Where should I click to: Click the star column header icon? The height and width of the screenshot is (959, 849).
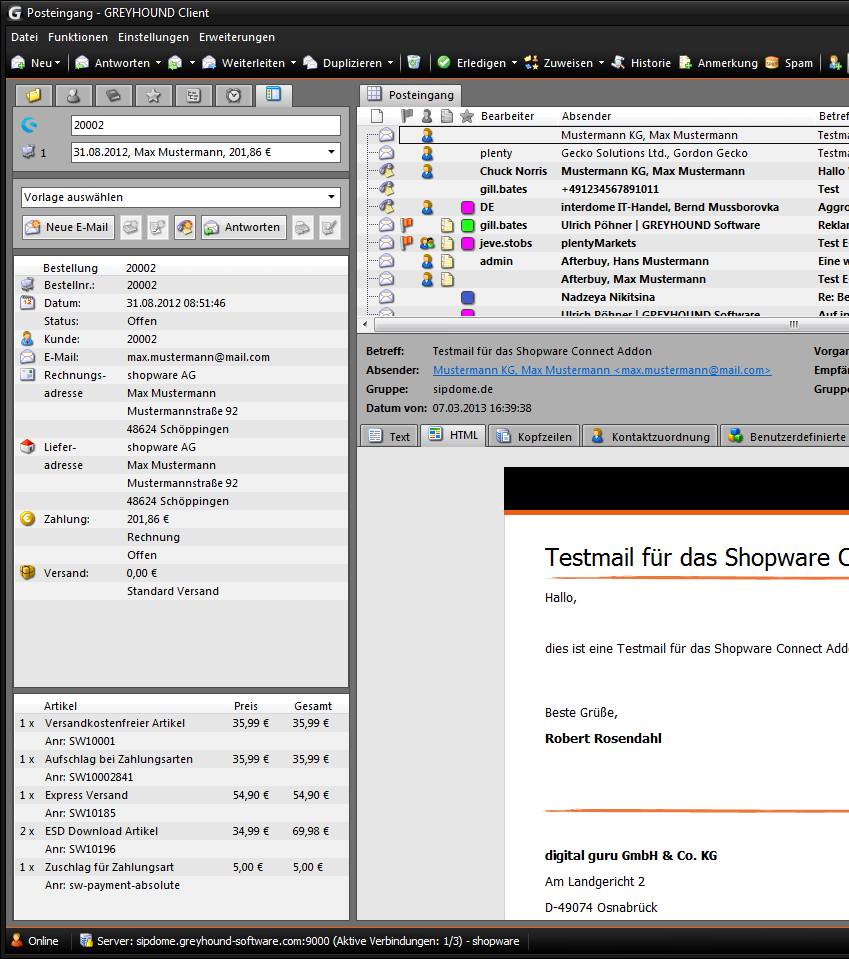[467, 116]
